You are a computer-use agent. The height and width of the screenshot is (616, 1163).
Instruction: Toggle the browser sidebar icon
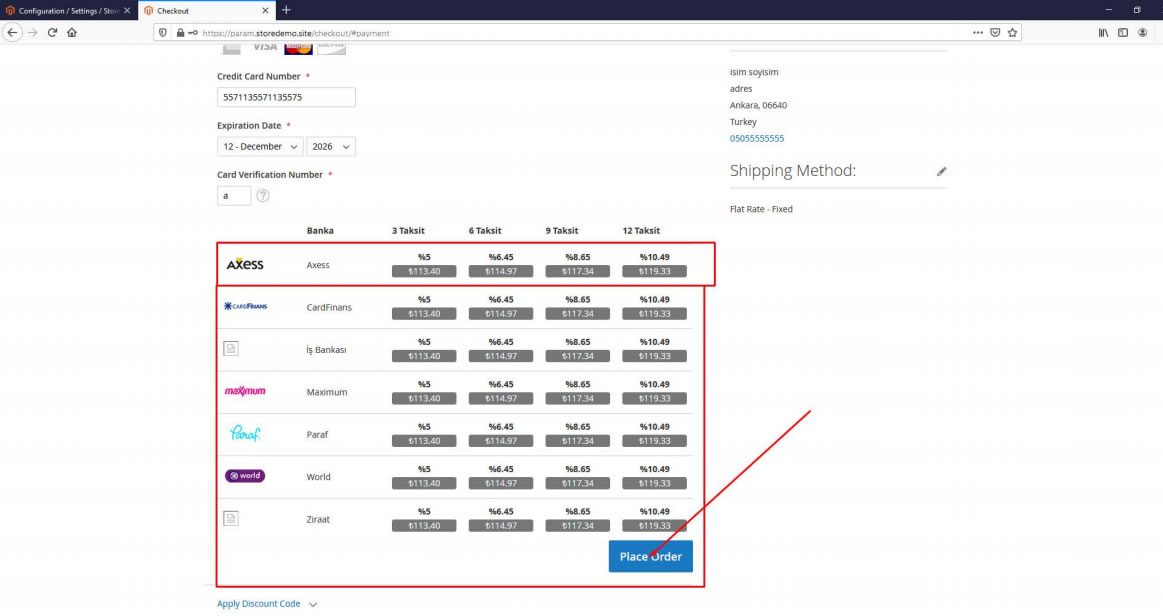[1123, 33]
